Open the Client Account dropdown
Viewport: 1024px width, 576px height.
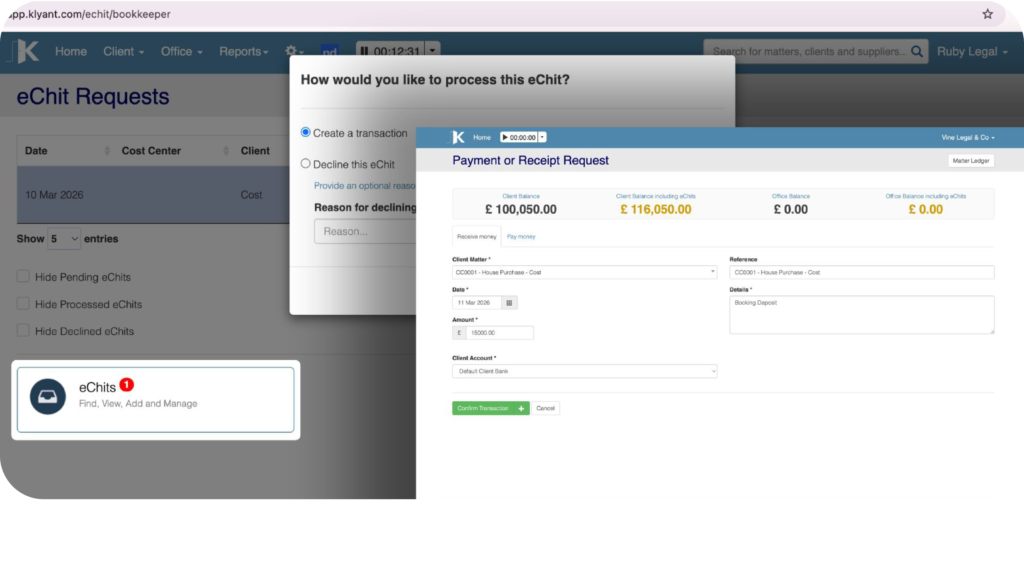tap(584, 371)
